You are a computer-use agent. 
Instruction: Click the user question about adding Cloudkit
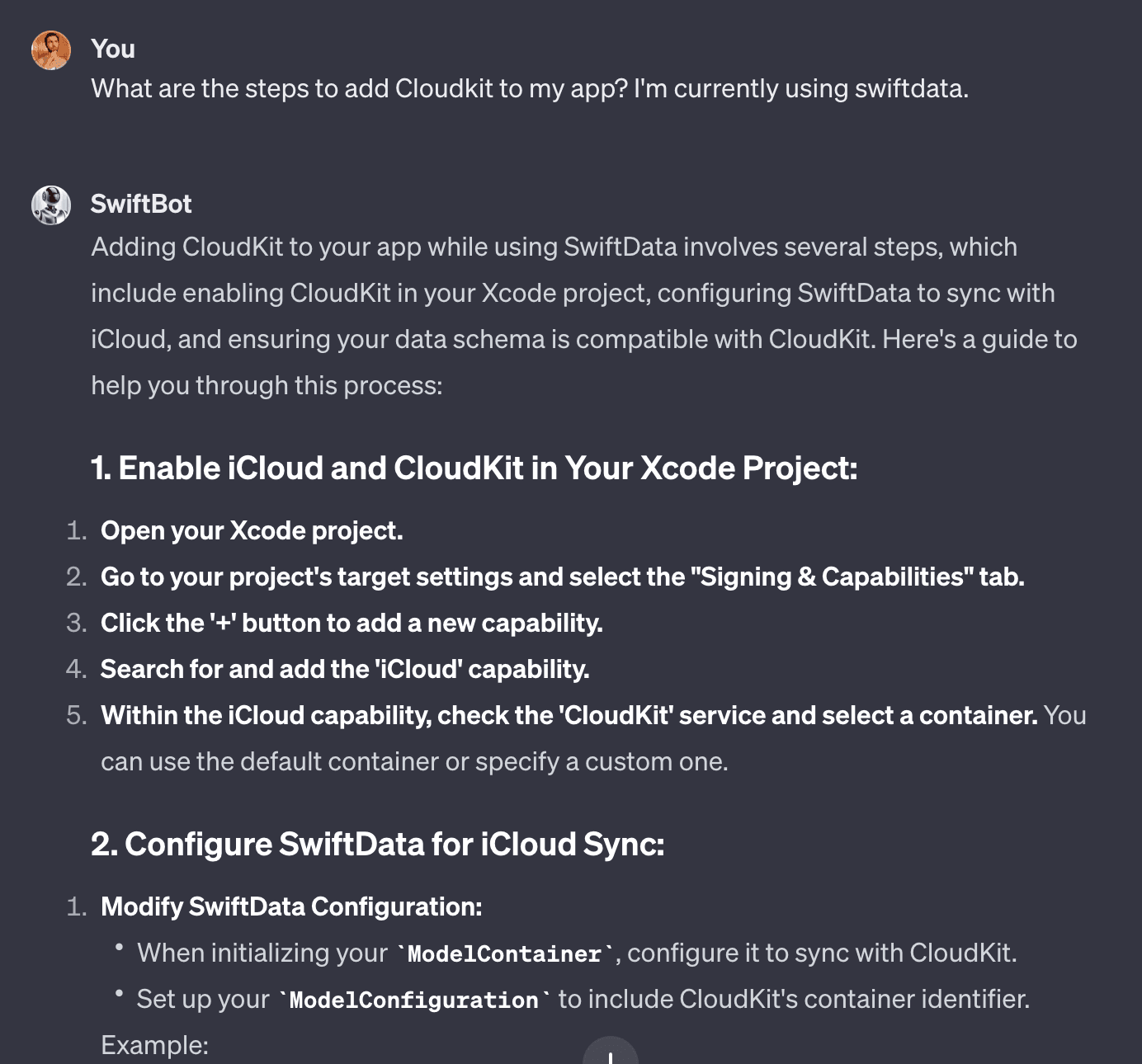coord(530,88)
